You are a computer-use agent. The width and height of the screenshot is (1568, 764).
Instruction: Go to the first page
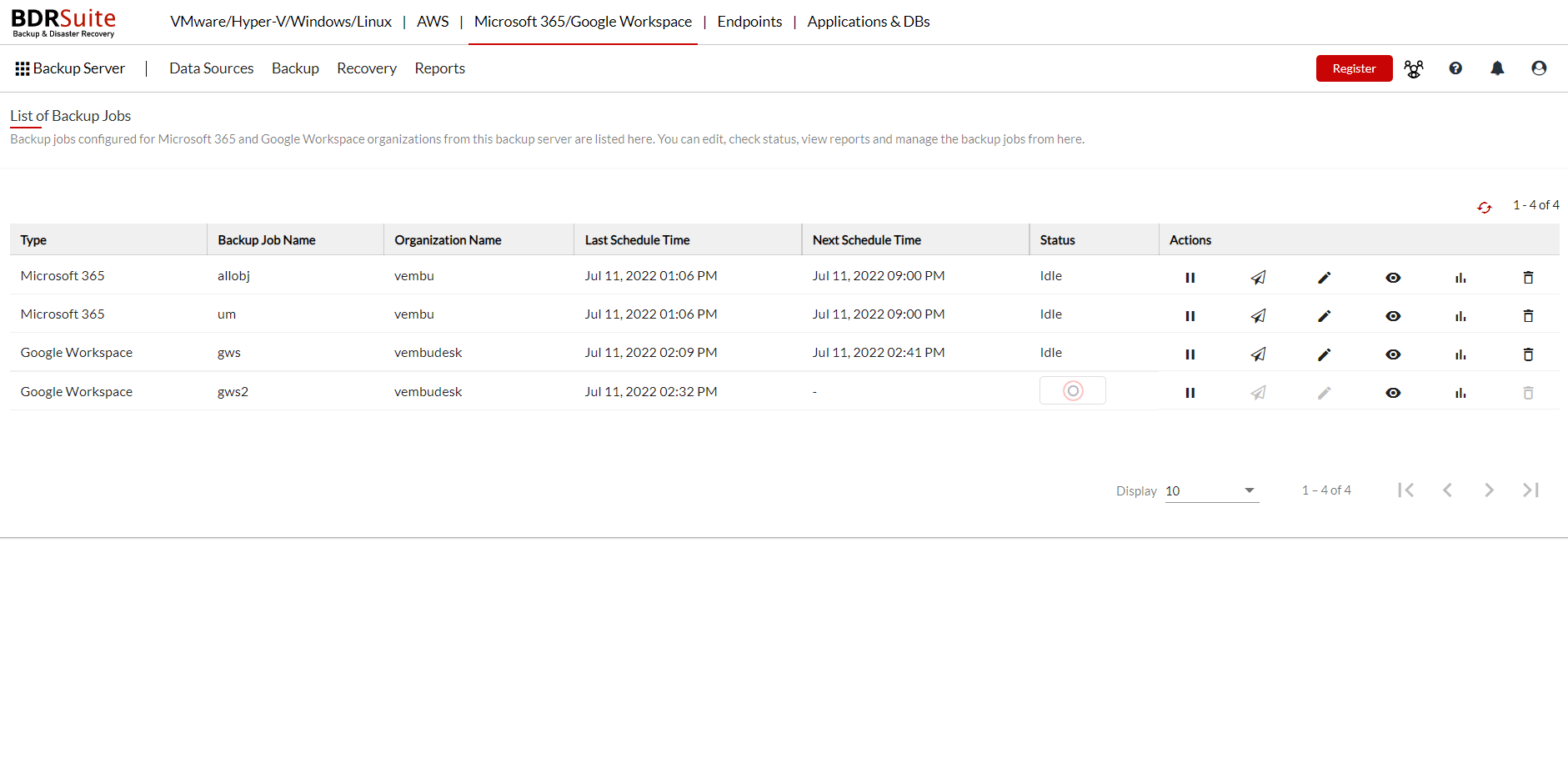click(1406, 490)
